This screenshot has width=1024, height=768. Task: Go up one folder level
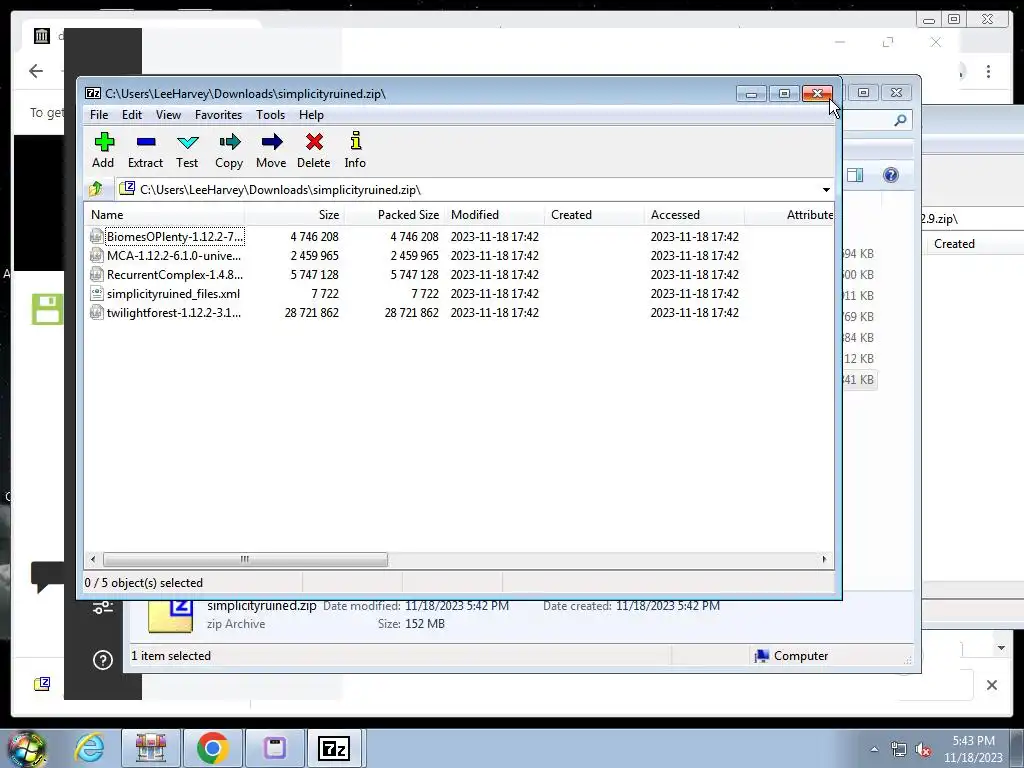(x=96, y=189)
